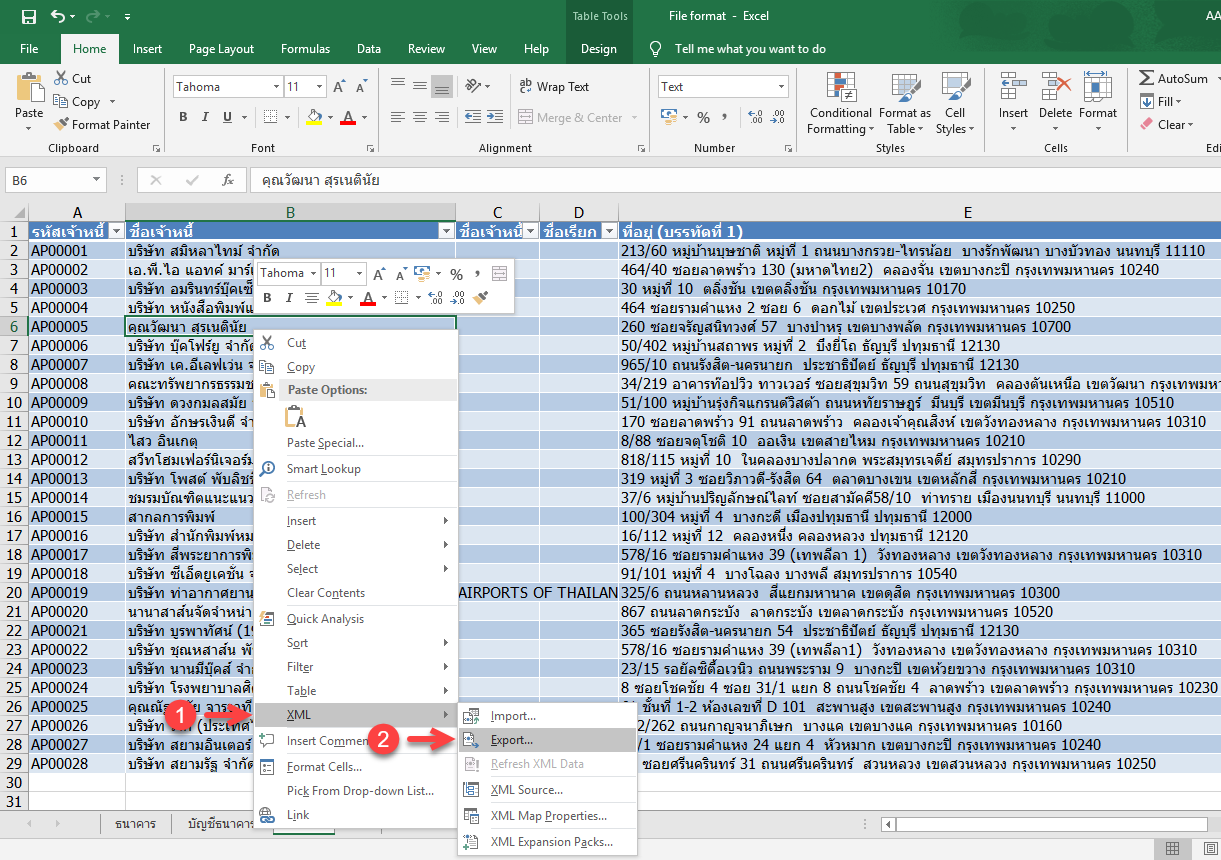Click the fill color bucket in mini toolbar
This screenshot has width=1221, height=860.
[335, 298]
